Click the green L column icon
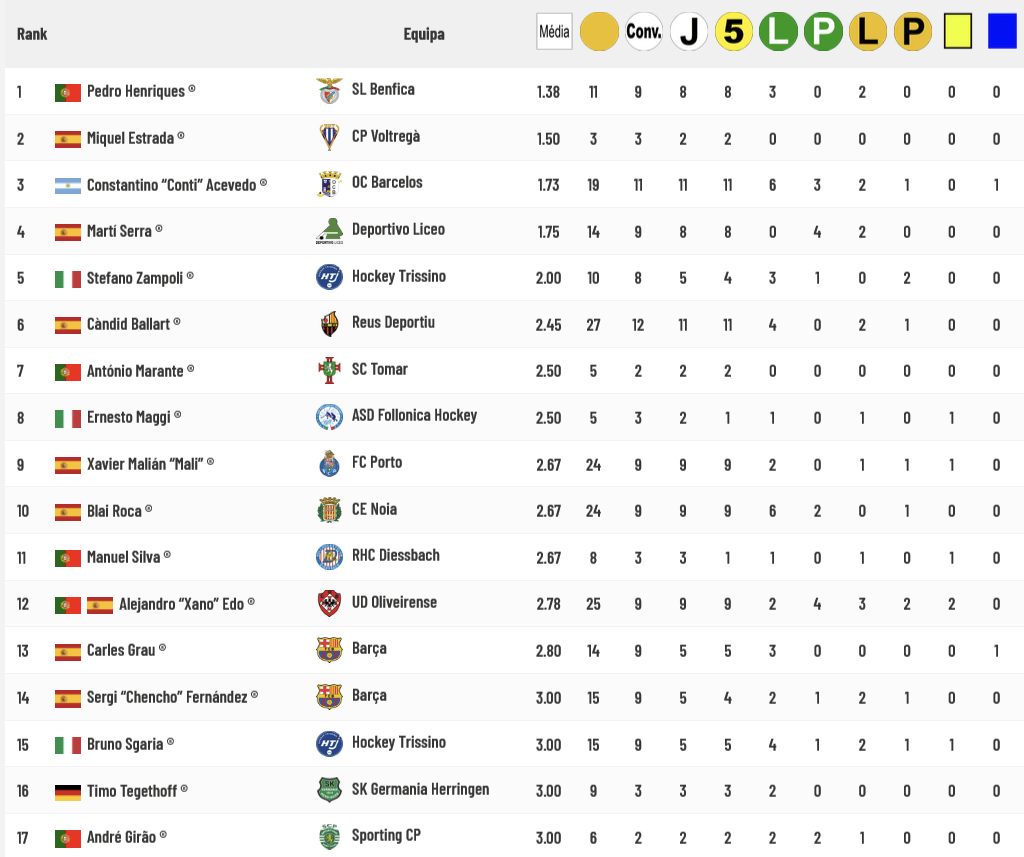1024x857 pixels. click(x=779, y=32)
